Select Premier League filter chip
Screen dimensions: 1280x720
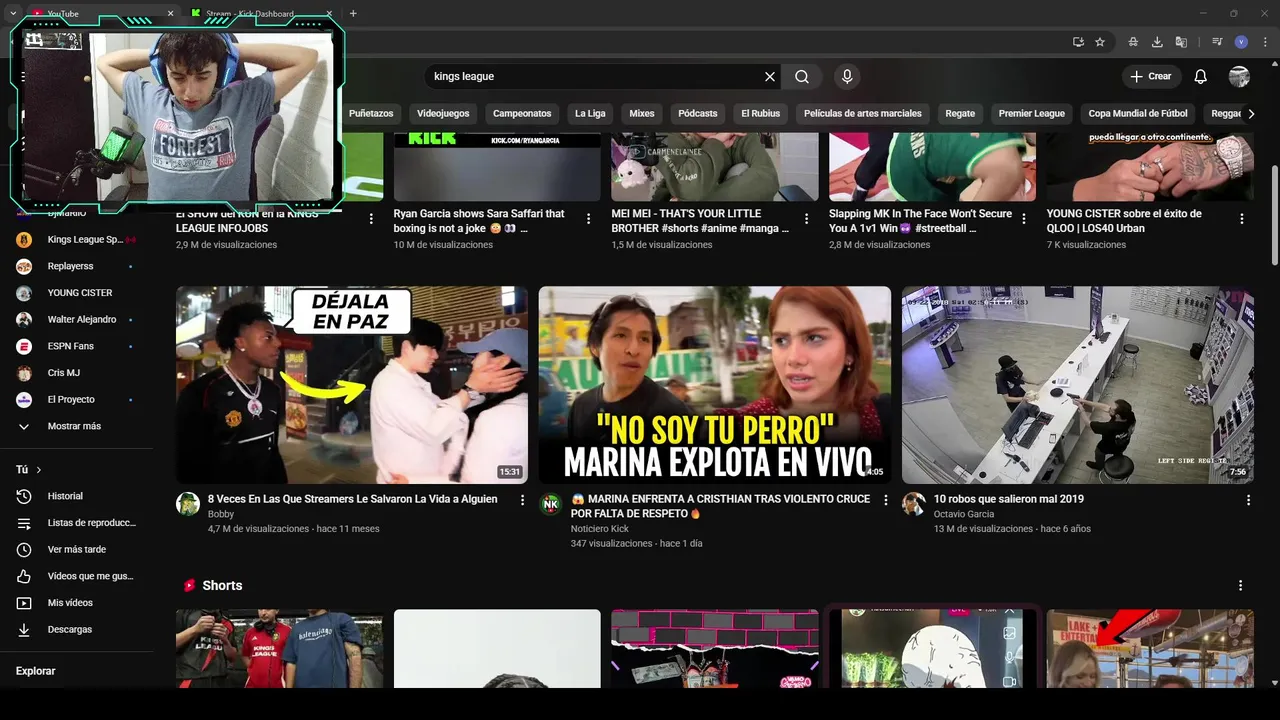tap(1031, 114)
